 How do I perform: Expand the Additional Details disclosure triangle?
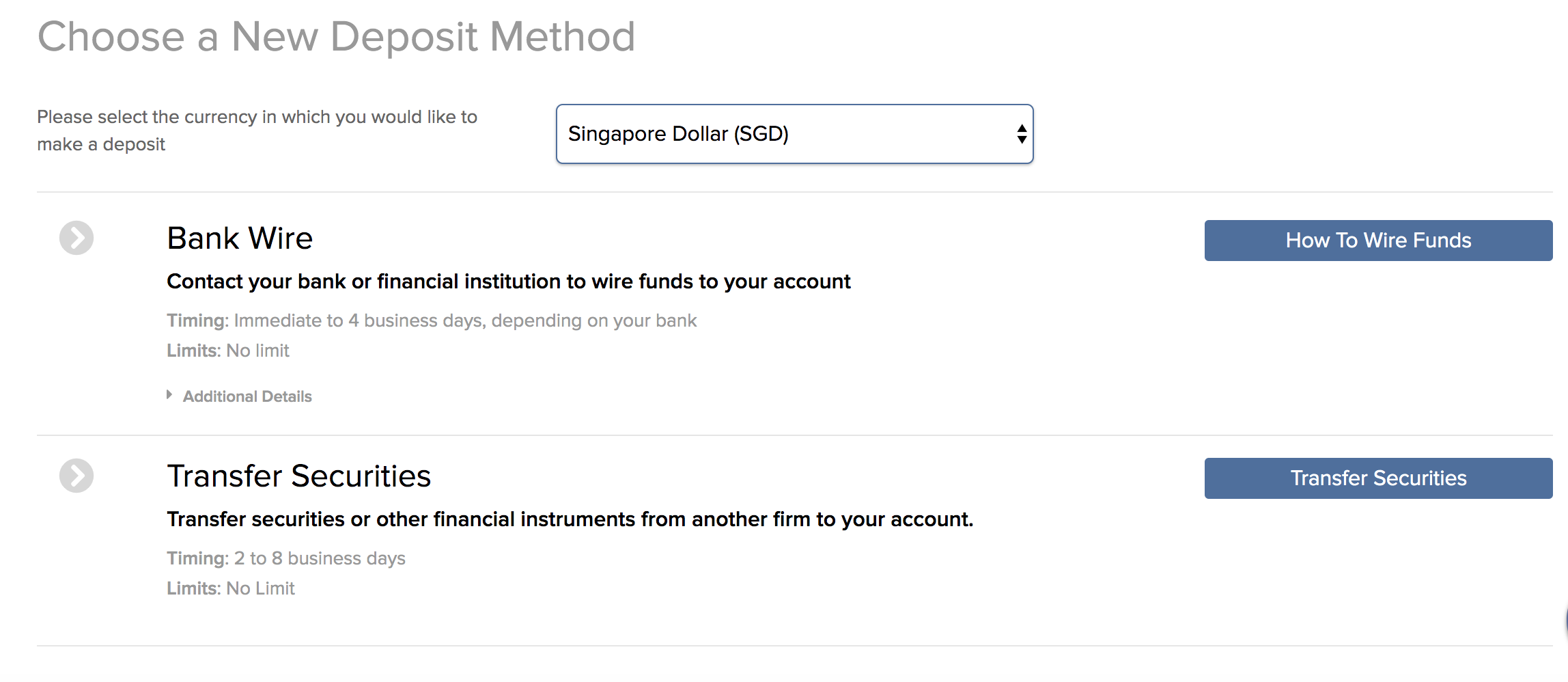point(169,395)
